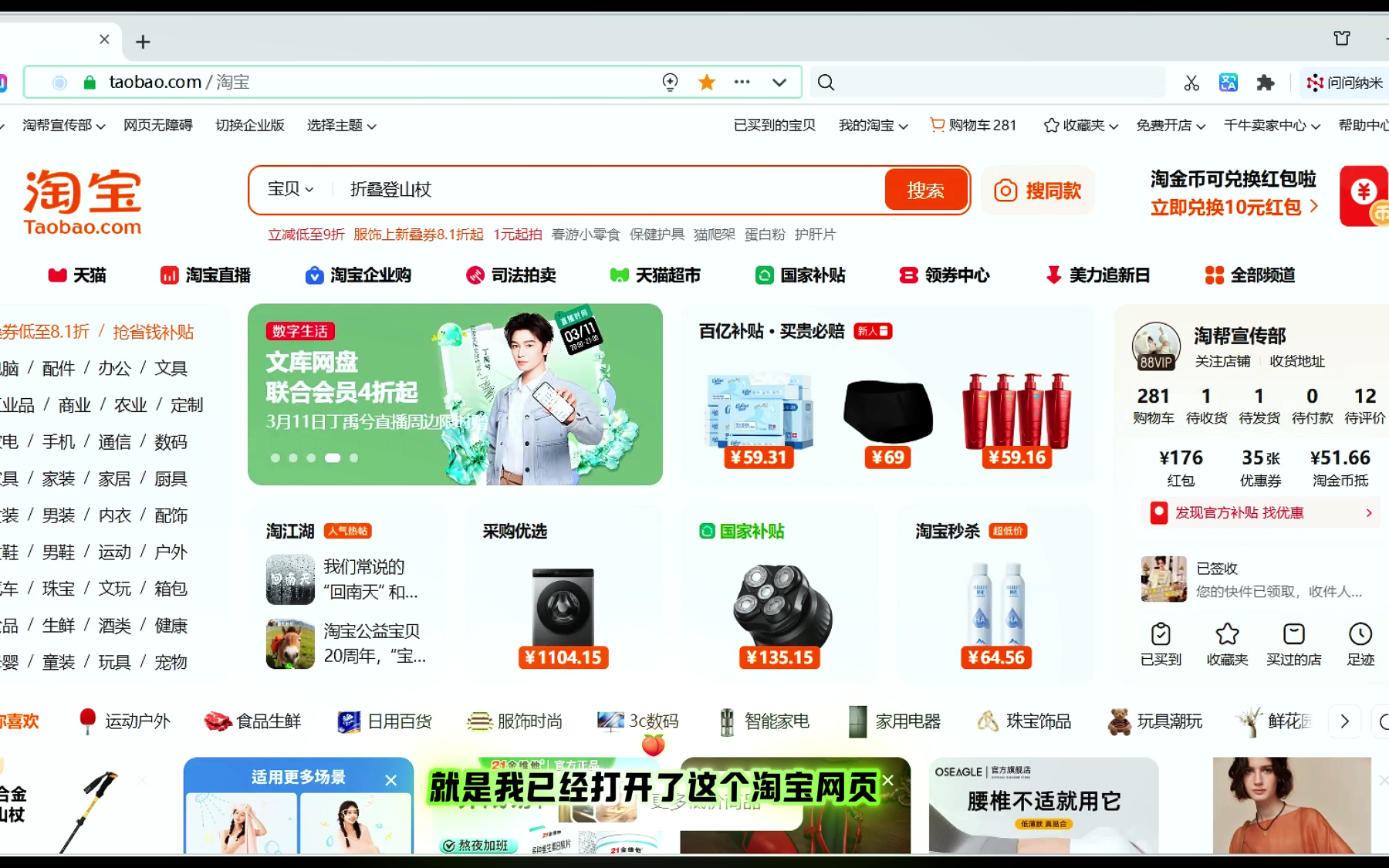Open the 已买到 purchased orders icon
Image resolution: width=1389 pixels, height=868 pixels.
coord(1161,635)
